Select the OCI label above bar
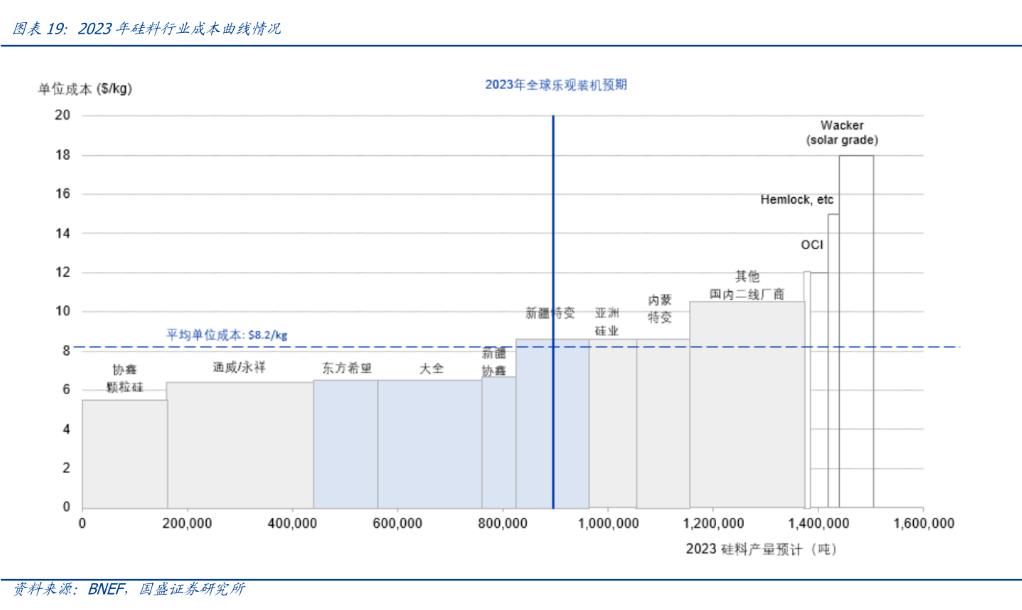This screenshot has height=610, width=1022. pos(812,245)
